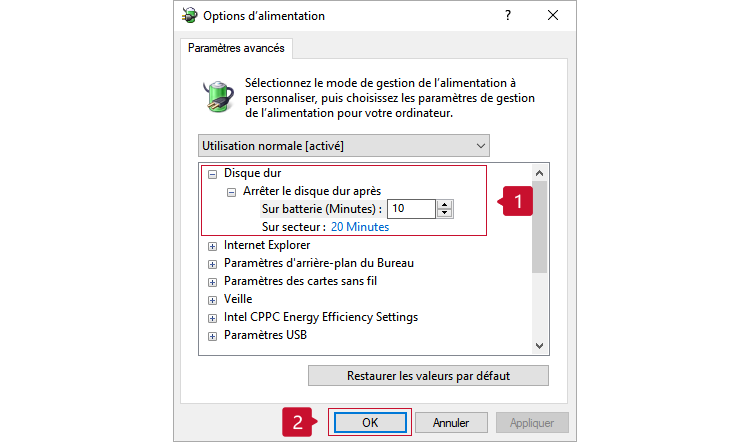Confirm settings with the OK button
This screenshot has width=750, height=442.
tap(369, 422)
